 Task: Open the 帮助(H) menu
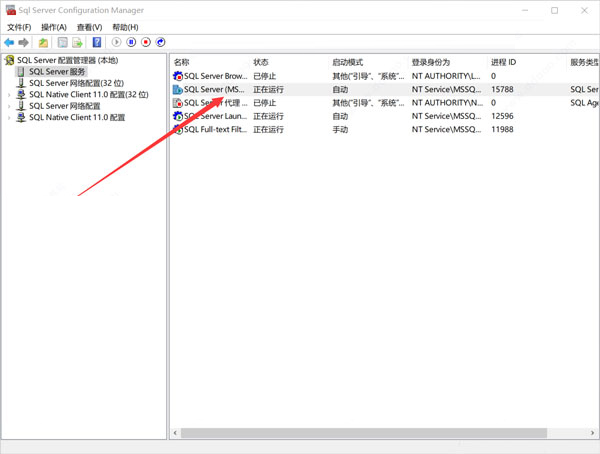click(125, 27)
